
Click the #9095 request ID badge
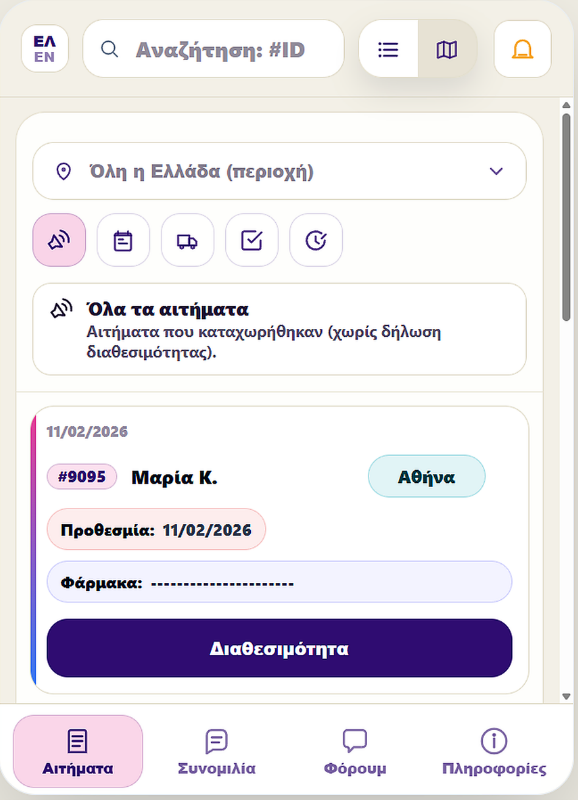pyautogui.click(x=82, y=477)
